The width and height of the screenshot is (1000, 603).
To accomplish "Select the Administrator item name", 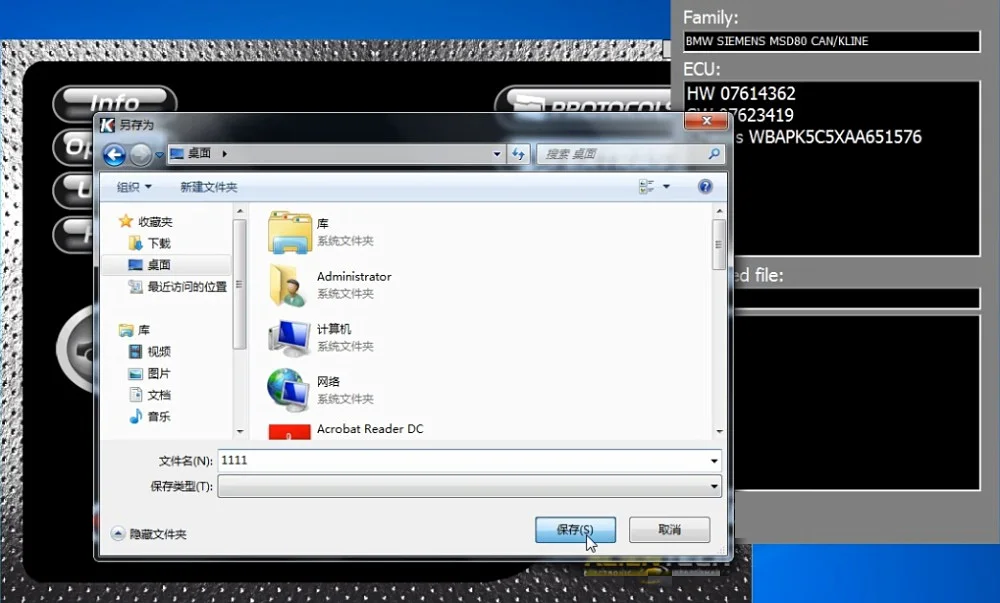I will 354,277.
